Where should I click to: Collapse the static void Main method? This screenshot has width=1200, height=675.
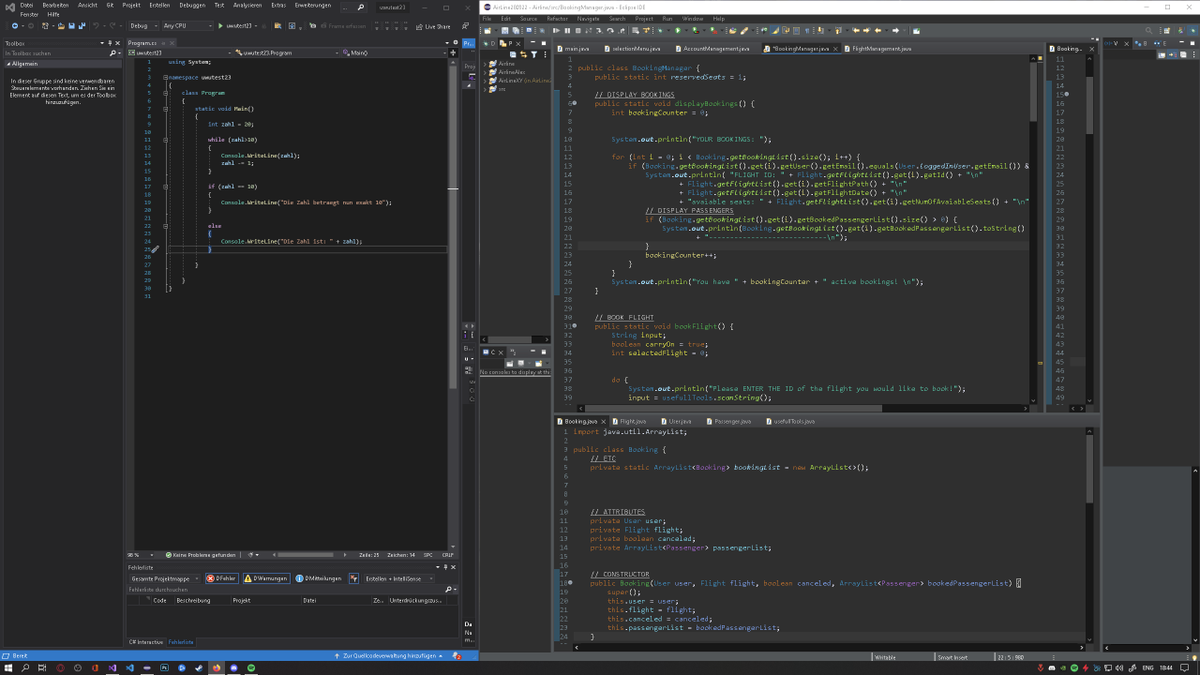point(166,108)
